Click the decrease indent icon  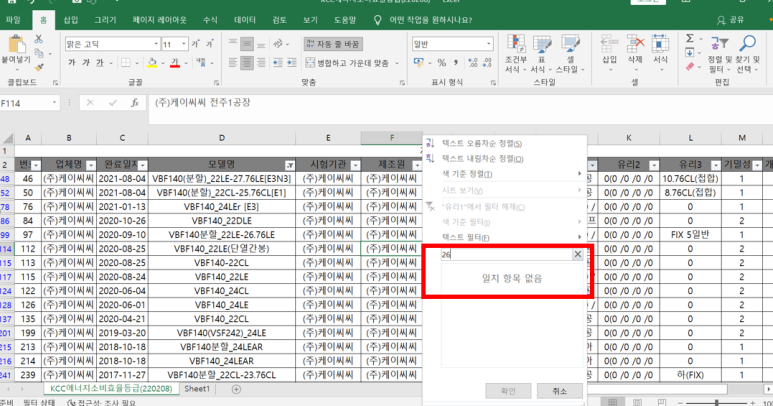coord(278,63)
